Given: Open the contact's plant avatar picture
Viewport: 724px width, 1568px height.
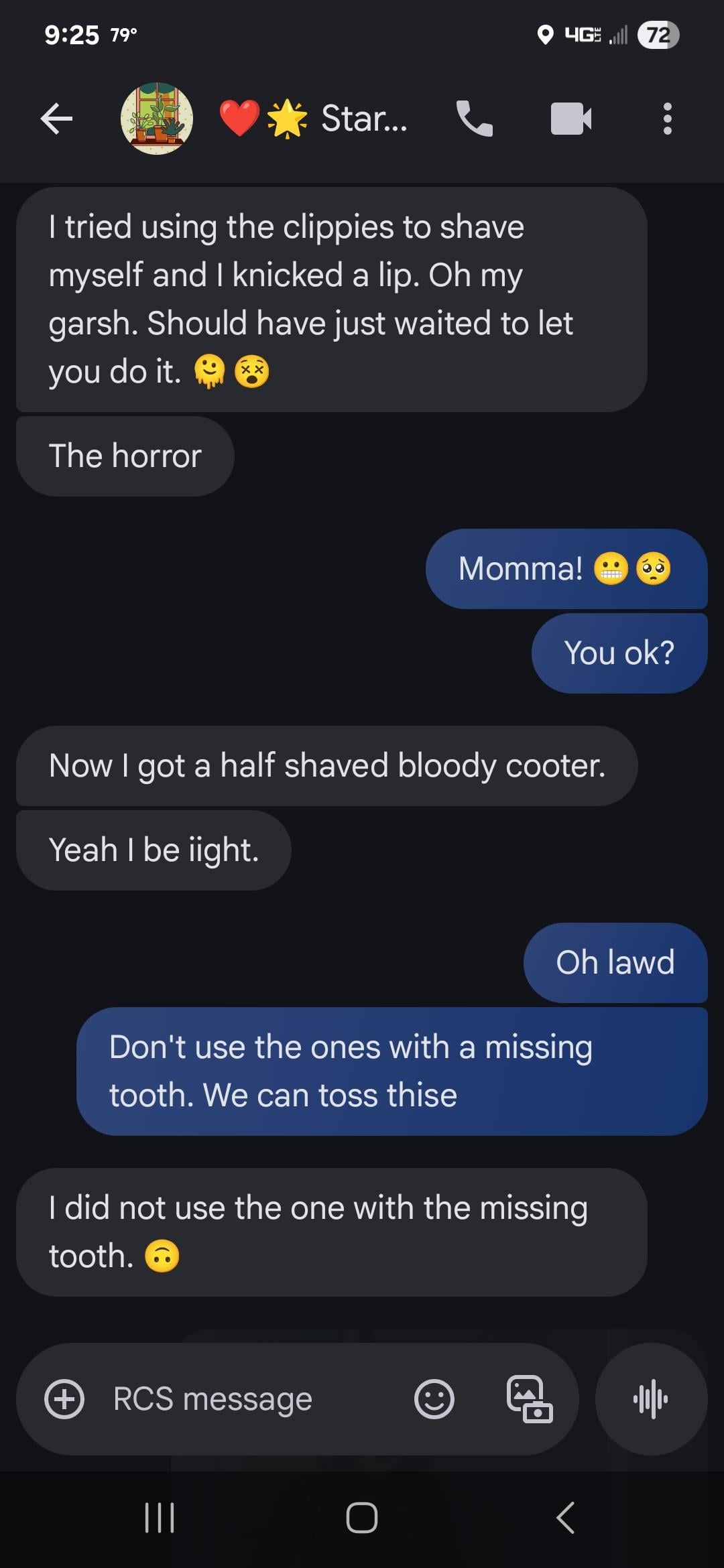Looking at the screenshot, I should click(x=157, y=119).
